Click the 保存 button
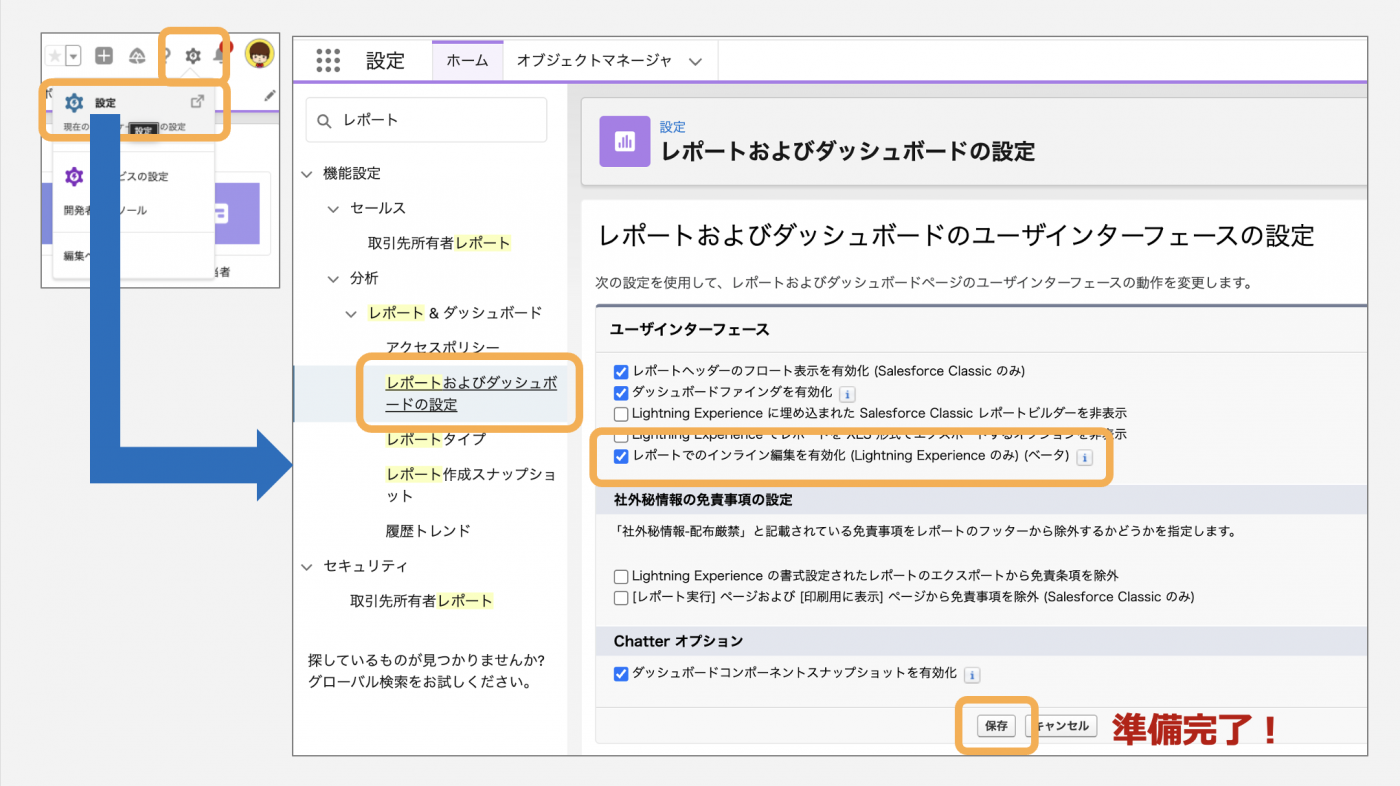 (x=996, y=726)
